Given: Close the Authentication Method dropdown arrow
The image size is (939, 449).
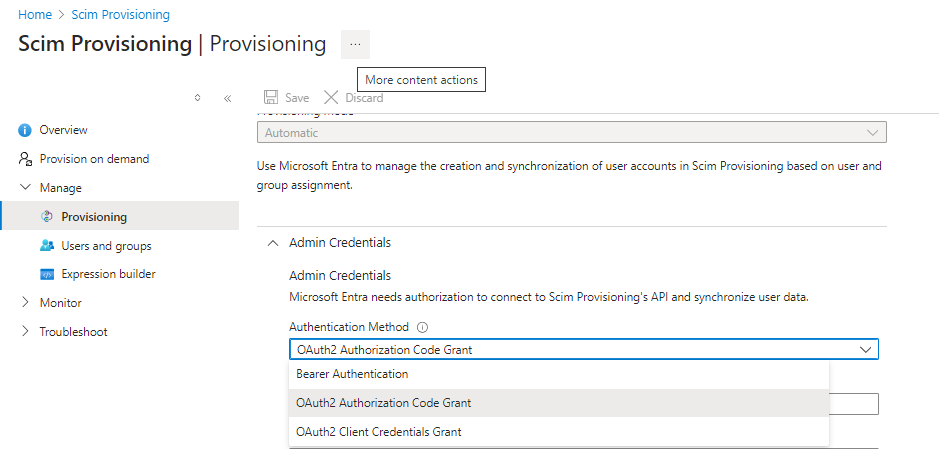Looking at the screenshot, I should (865, 350).
